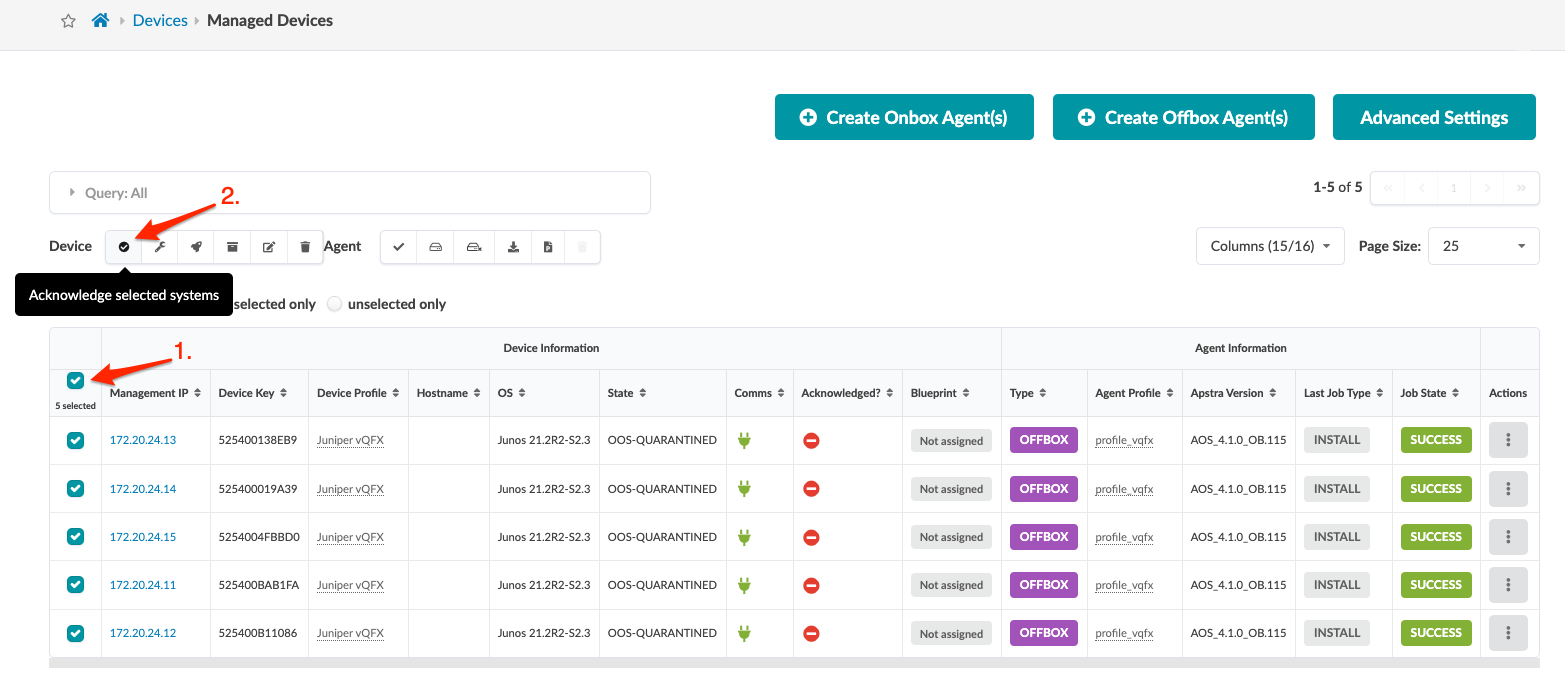Open the Devices breadcrumb link
The image size is (1565, 676).
click(160, 21)
